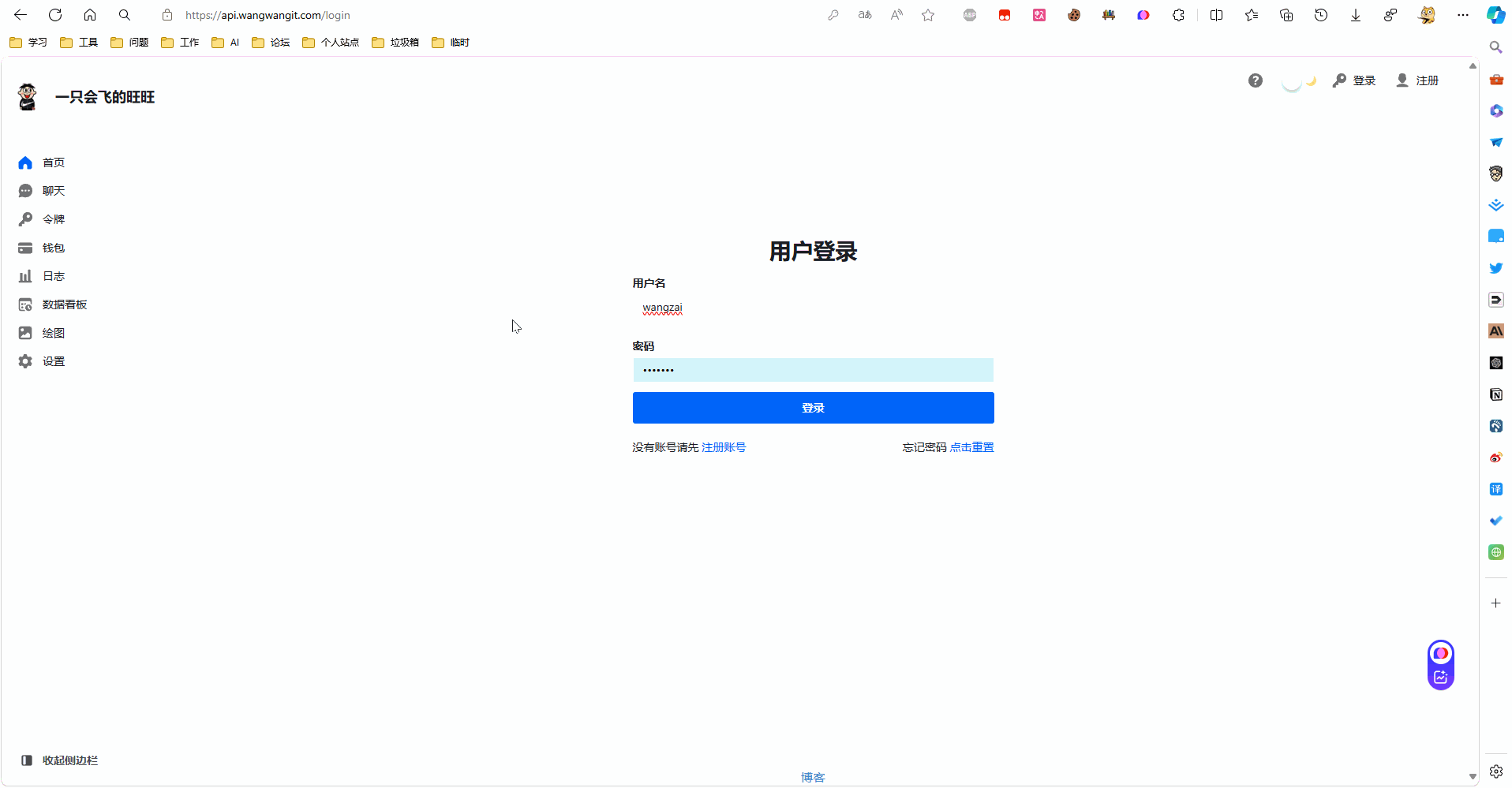Screen dimensions: 1512x788
Task: View the 日志 logs page
Action: (54, 275)
